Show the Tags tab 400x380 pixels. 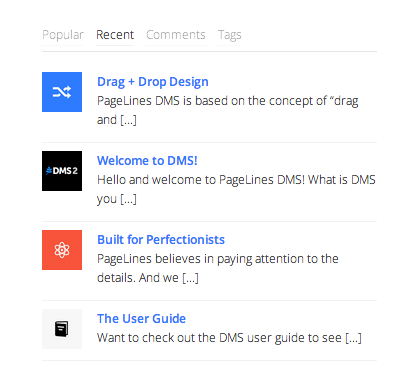click(230, 35)
